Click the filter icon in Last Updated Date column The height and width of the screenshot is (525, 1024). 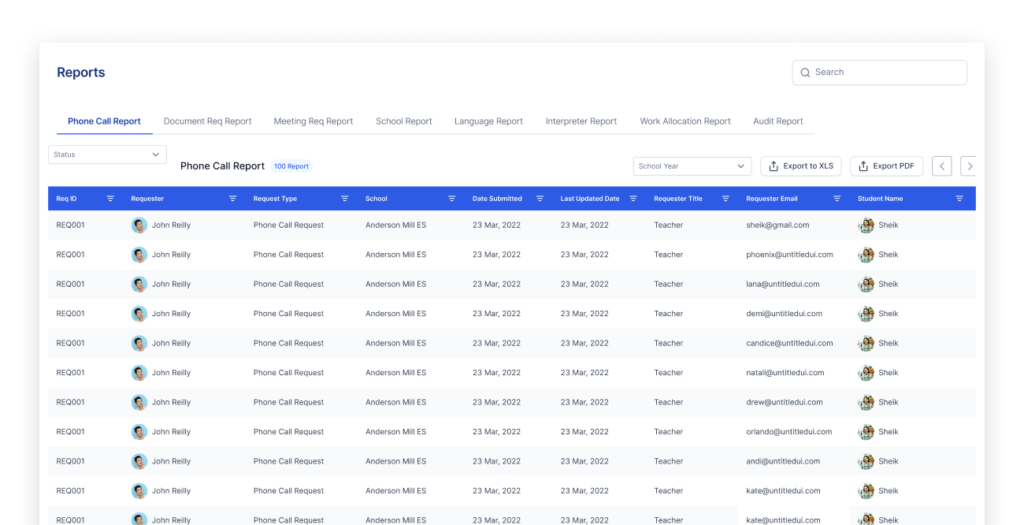[x=633, y=199]
